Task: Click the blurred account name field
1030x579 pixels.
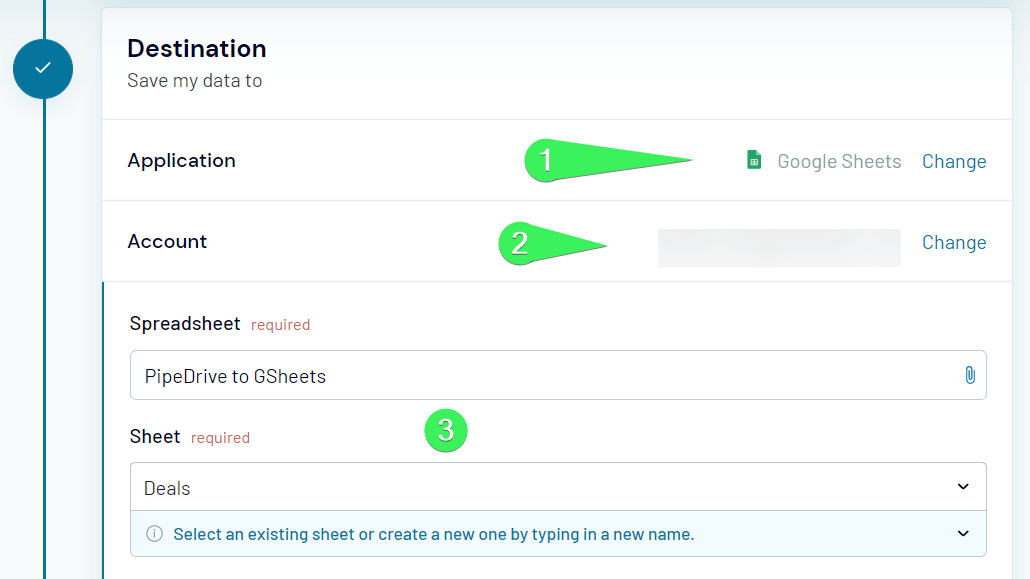Action: pyautogui.click(x=779, y=248)
